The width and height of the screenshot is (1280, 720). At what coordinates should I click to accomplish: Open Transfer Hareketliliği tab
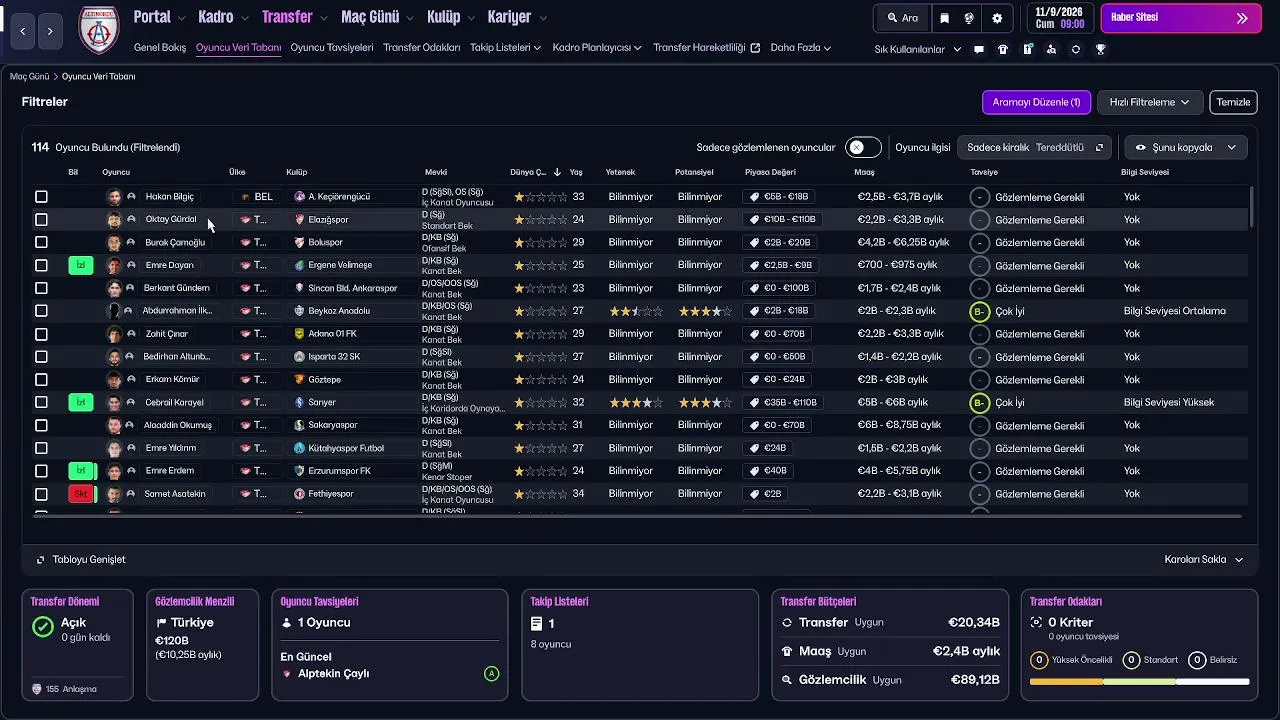coord(706,47)
